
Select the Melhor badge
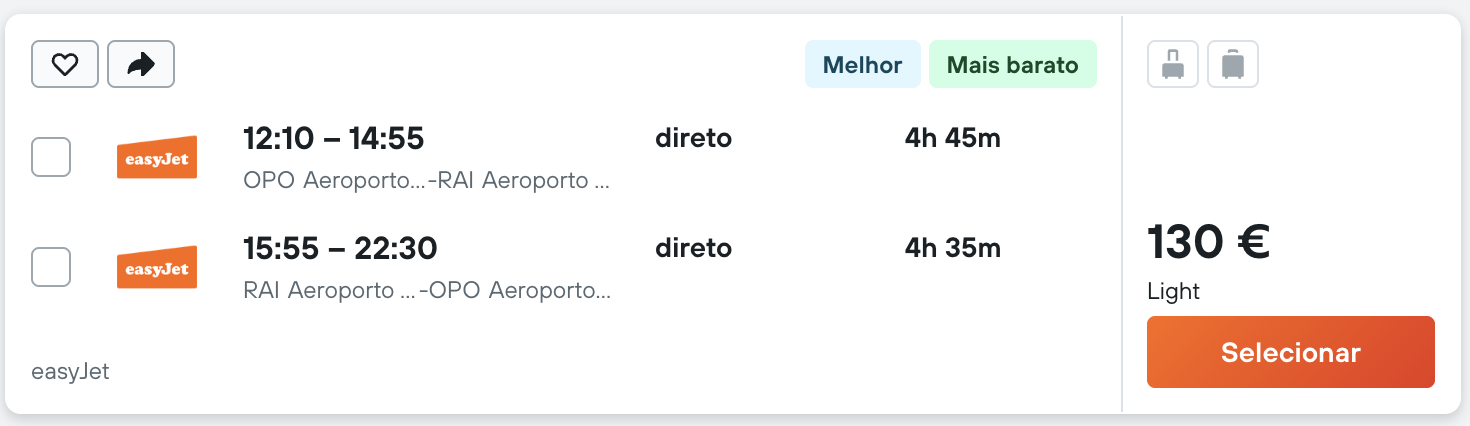click(862, 65)
